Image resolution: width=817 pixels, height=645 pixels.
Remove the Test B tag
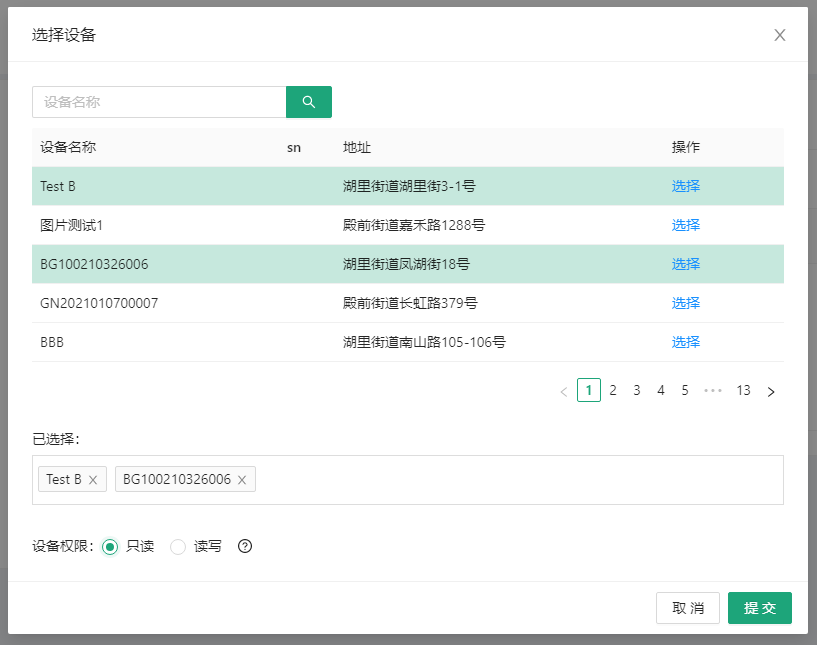(93, 480)
